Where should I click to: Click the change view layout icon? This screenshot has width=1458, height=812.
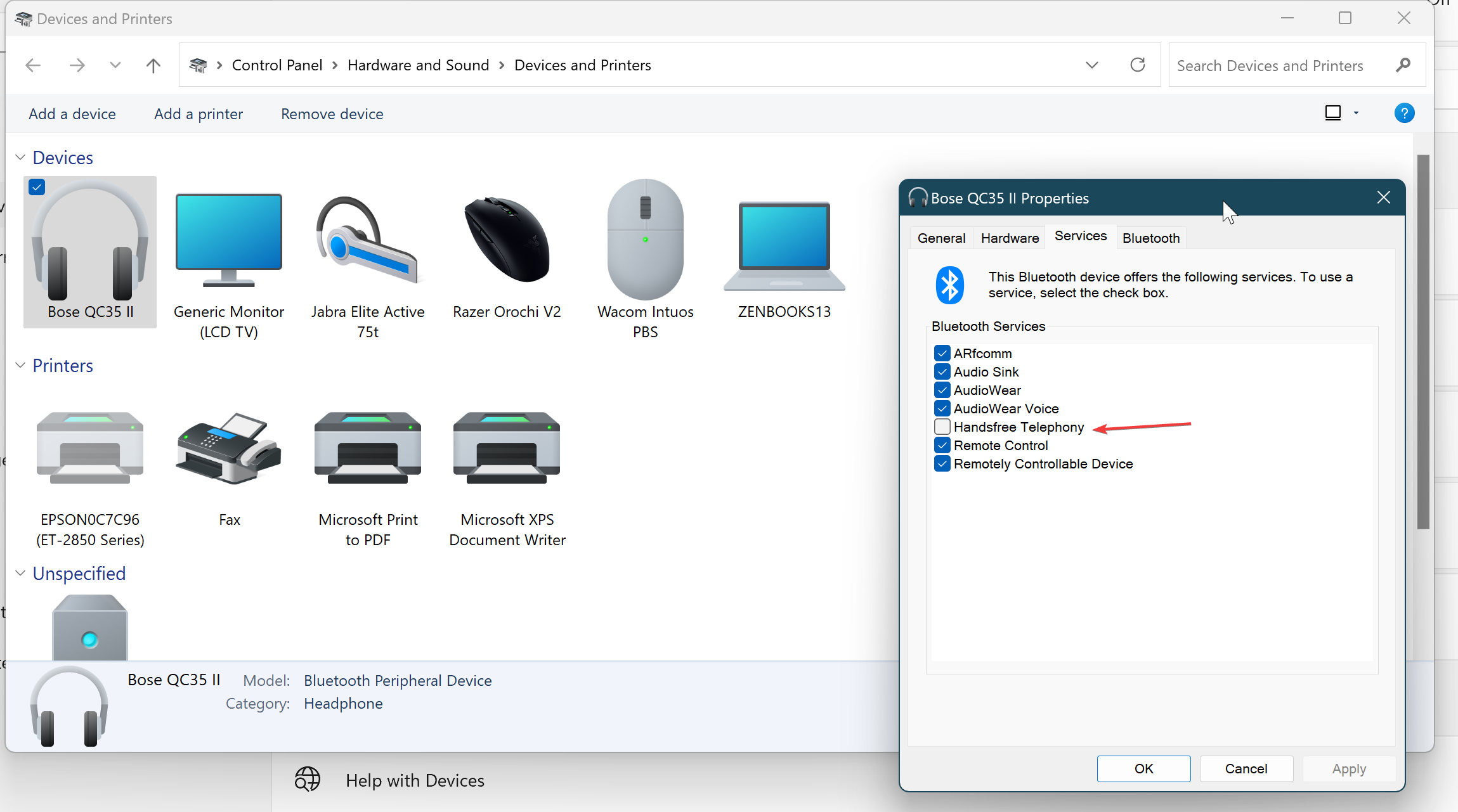(x=1333, y=113)
